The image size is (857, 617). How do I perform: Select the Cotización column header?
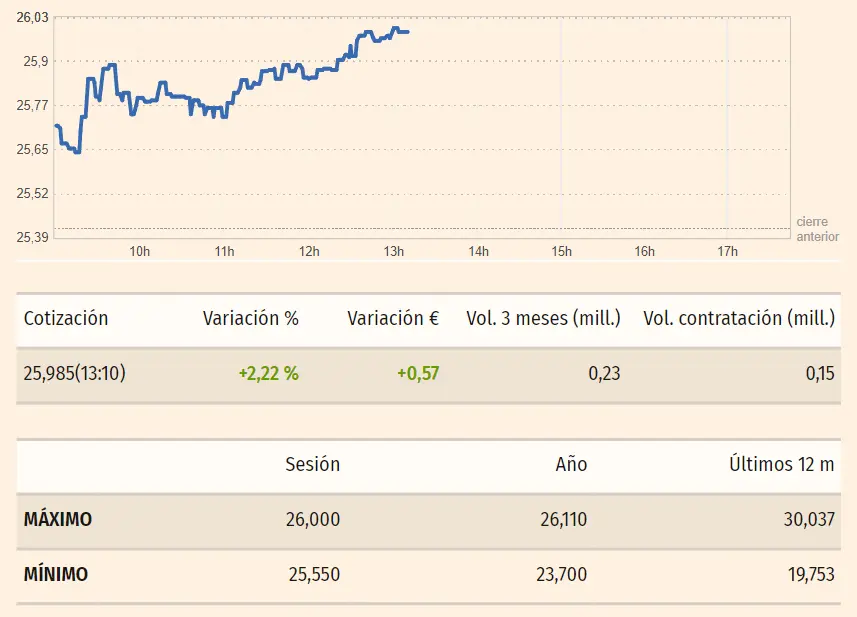coord(66,319)
